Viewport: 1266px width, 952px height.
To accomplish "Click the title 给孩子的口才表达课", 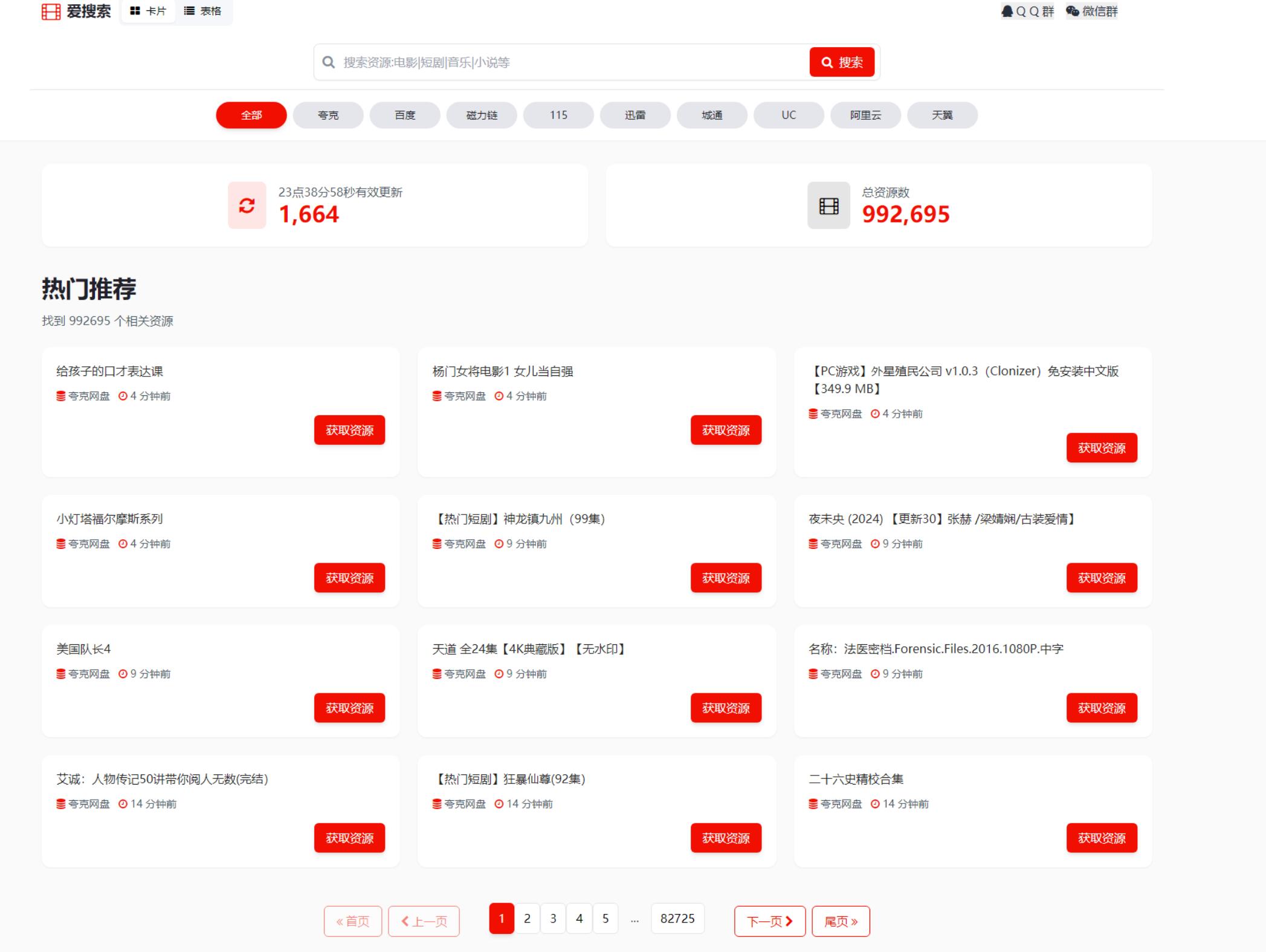I will click(109, 371).
